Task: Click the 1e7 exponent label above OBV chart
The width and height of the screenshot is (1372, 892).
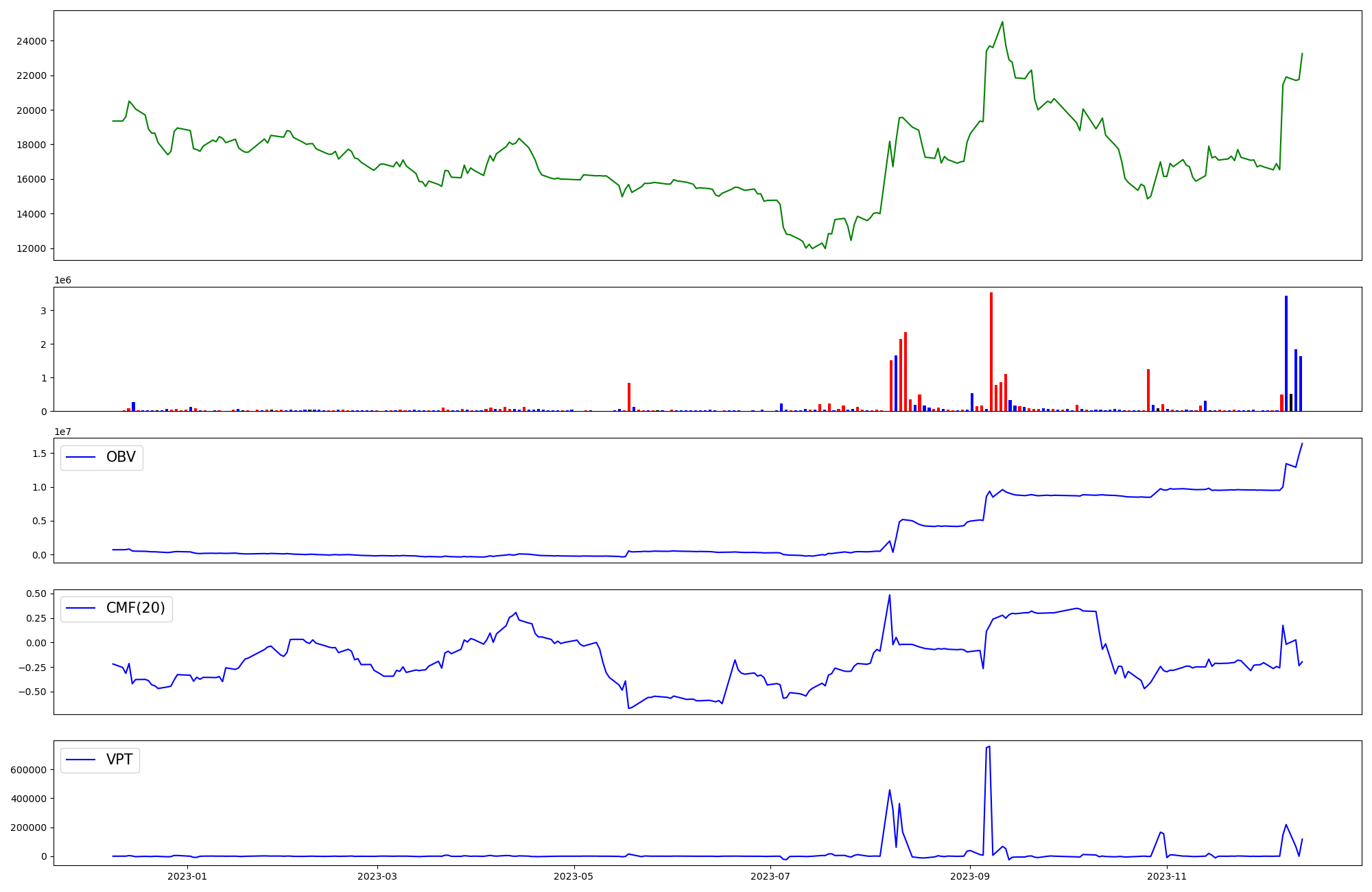Action: pyautogui.click(x=62, y=432)
